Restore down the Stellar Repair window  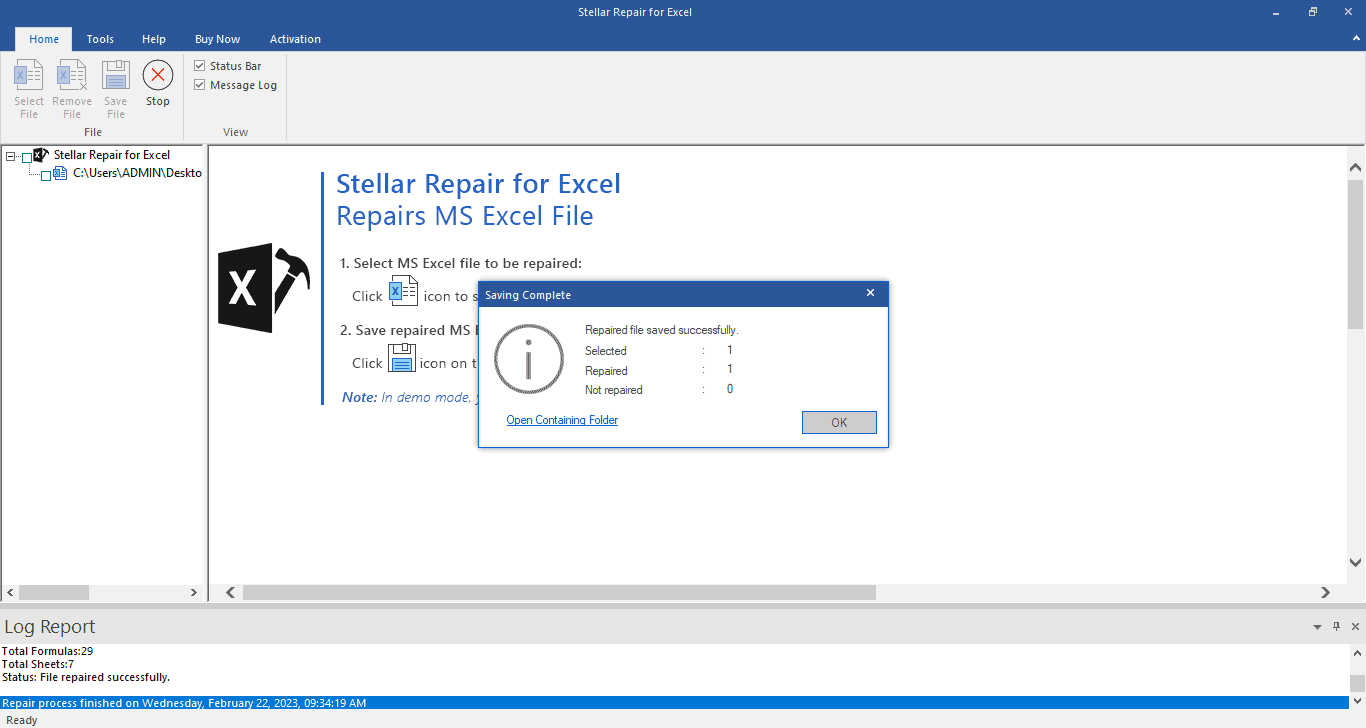tap(1313, 12)
